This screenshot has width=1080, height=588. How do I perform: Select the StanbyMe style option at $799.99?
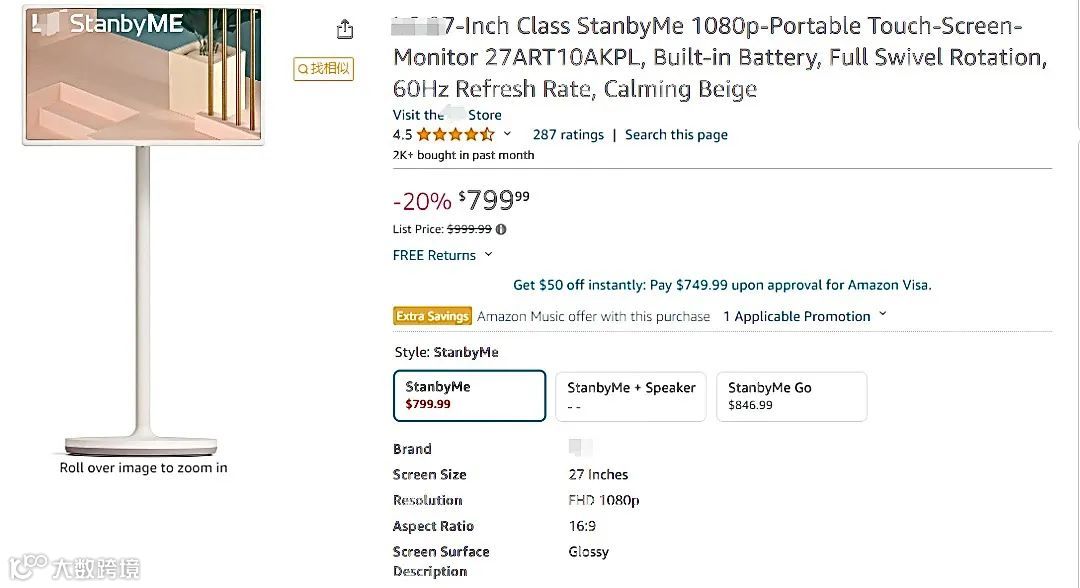pyautogui.click(x=469, y=396)
